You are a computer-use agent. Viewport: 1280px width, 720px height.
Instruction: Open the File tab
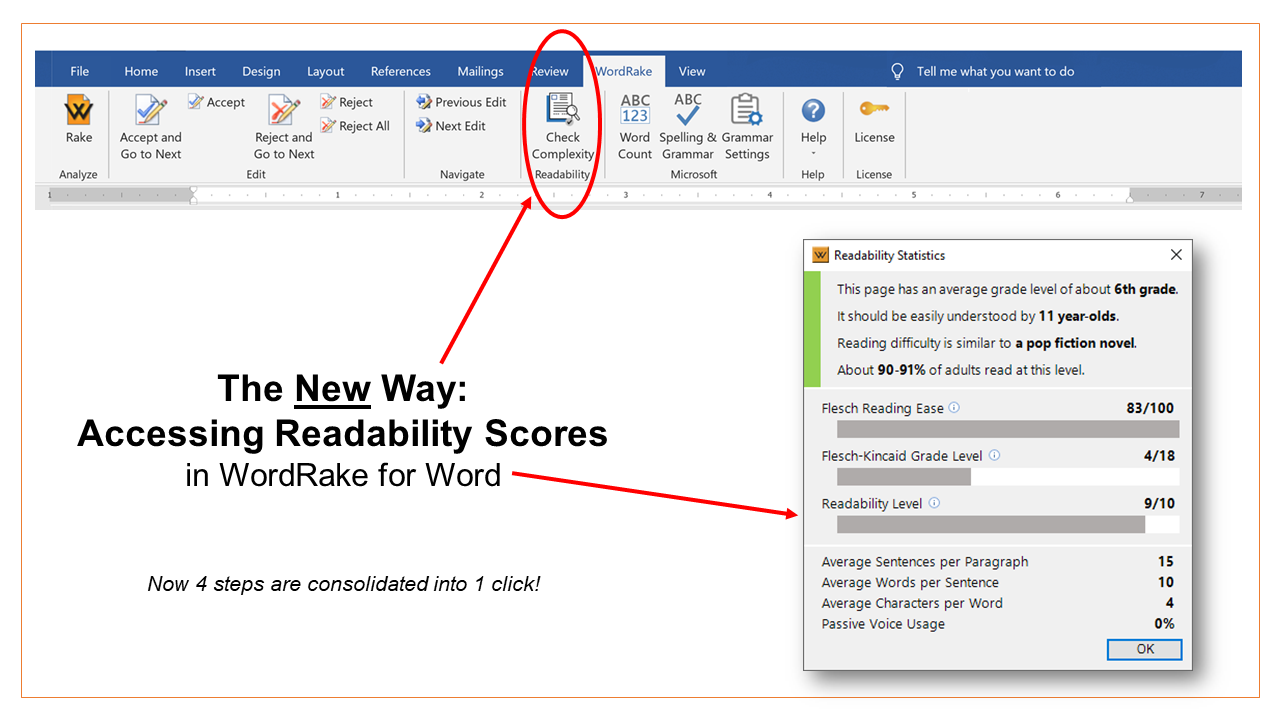coord(80,71)
